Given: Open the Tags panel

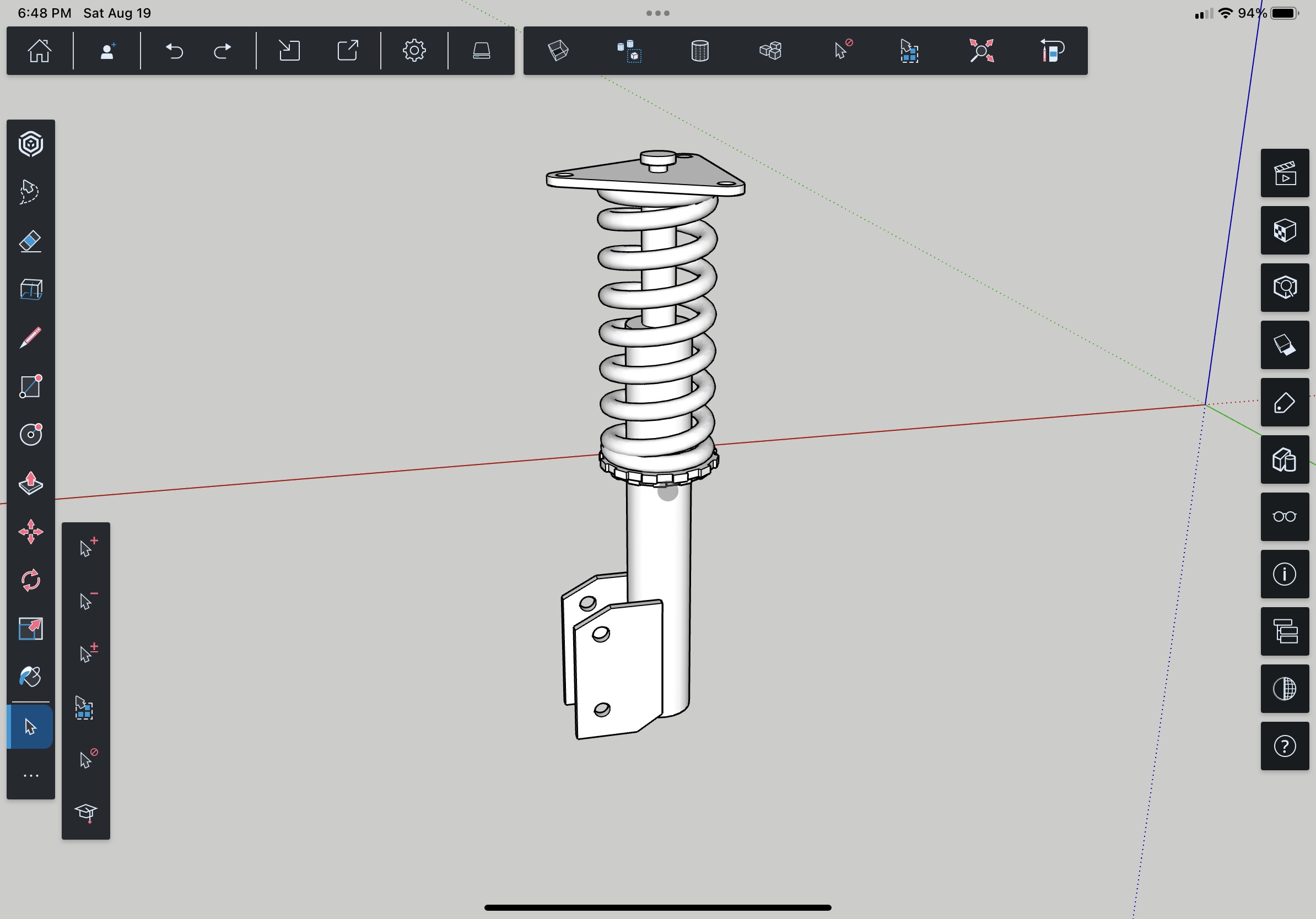Looking at the screenshot, I should [1285, 403].
